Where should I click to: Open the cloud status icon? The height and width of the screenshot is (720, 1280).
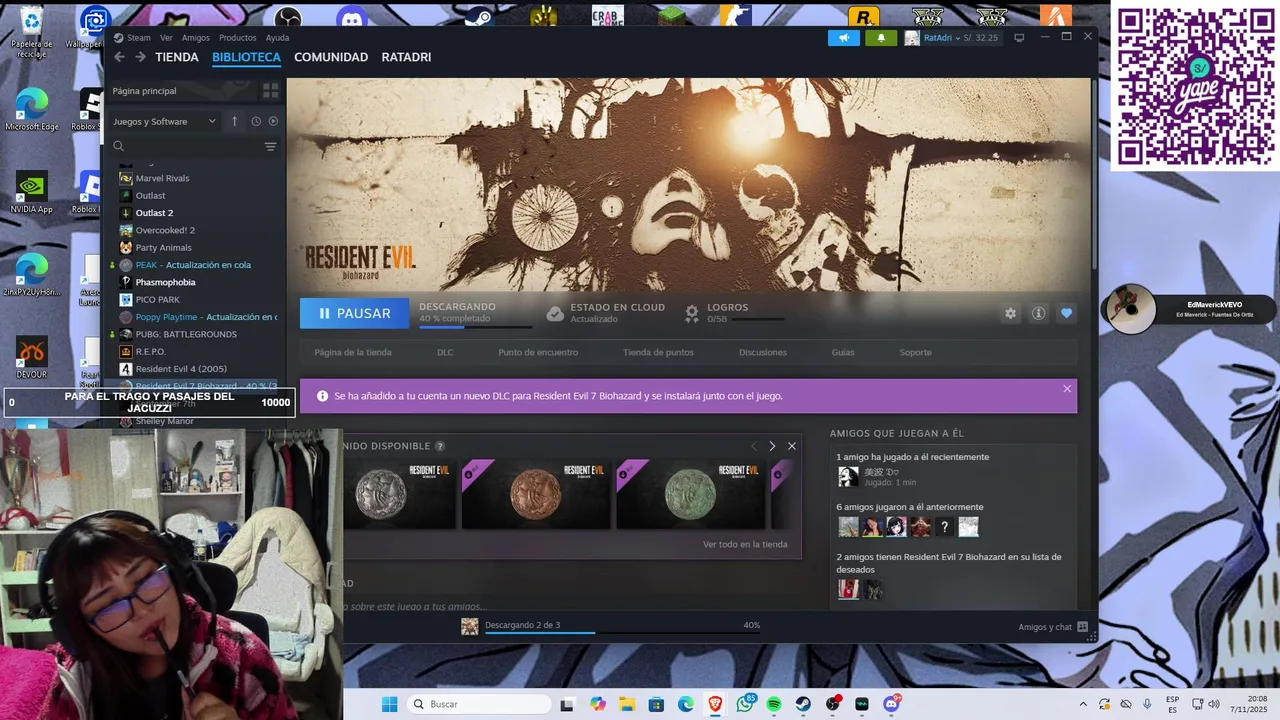coord(555,313)
